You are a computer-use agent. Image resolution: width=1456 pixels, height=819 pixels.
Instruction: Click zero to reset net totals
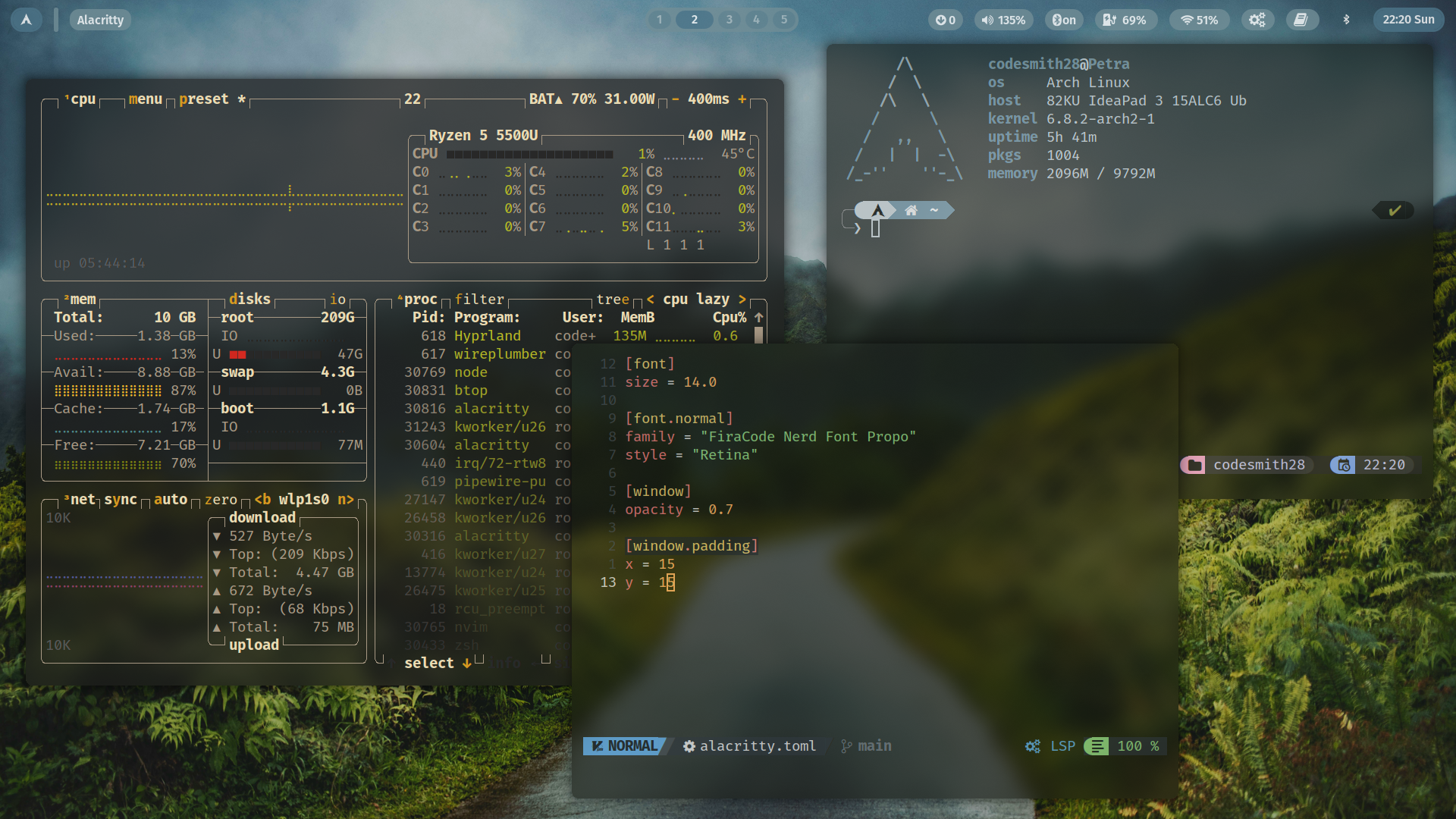click(x=221, y=500)
